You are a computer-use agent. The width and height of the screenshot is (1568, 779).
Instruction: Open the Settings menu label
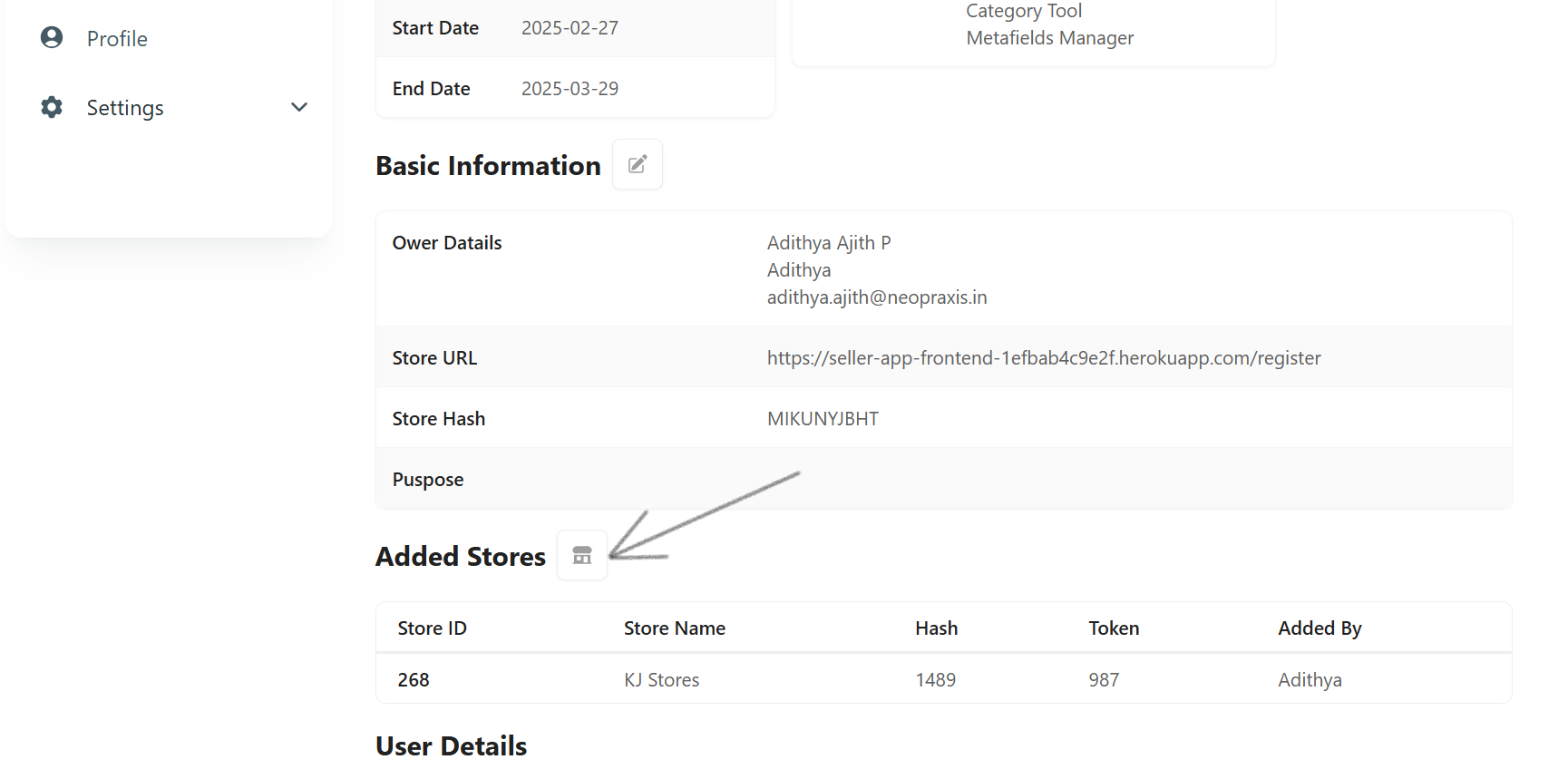click(125, 108)
